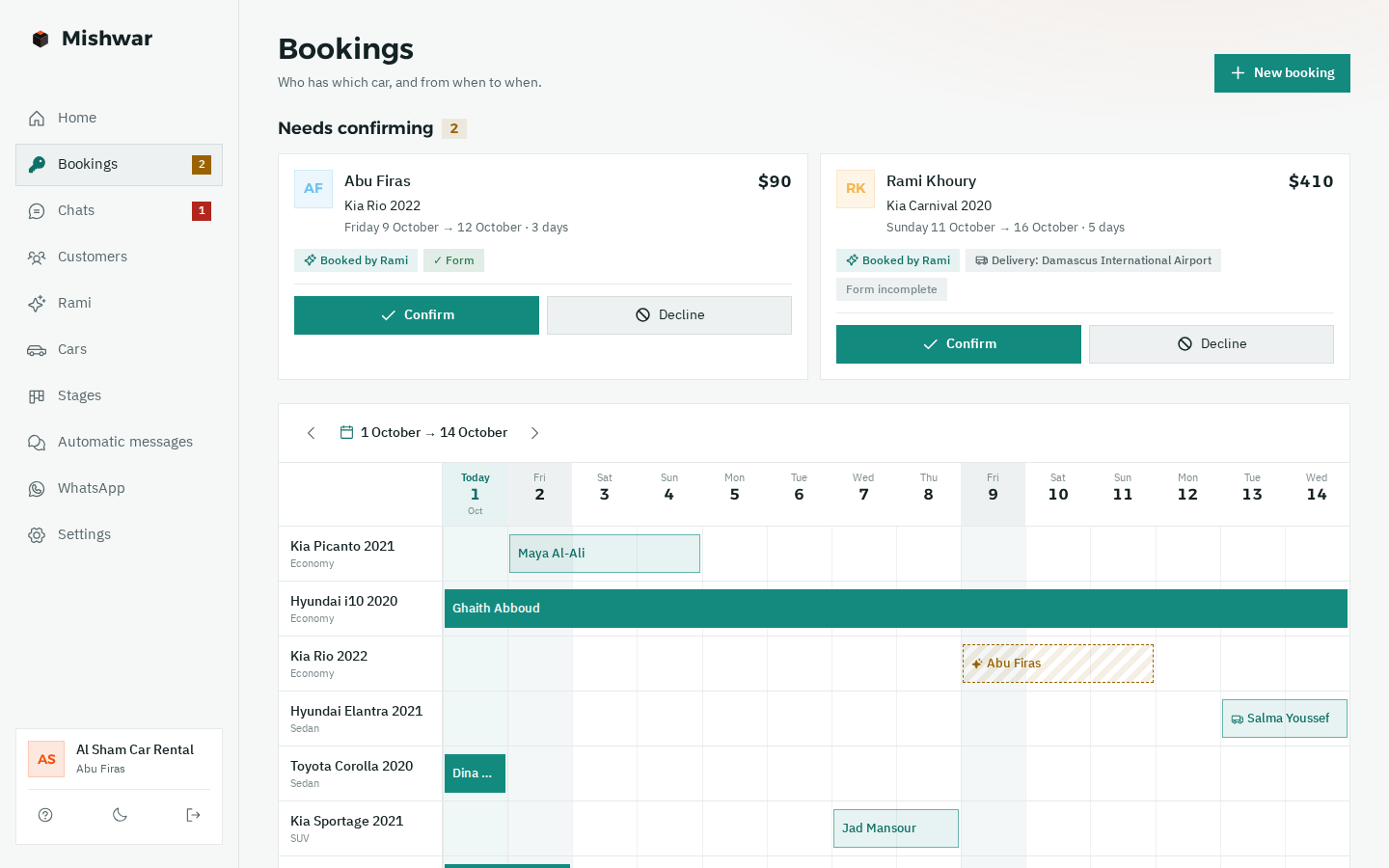The image size is (1389, 868).
Task: Confirm Abu Firas's Kia Rio booking
Action: click(417, 315)
